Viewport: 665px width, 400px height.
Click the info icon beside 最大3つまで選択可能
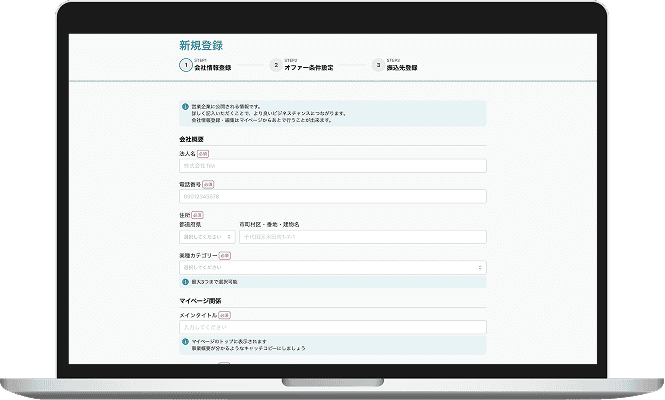pos(185,282)
